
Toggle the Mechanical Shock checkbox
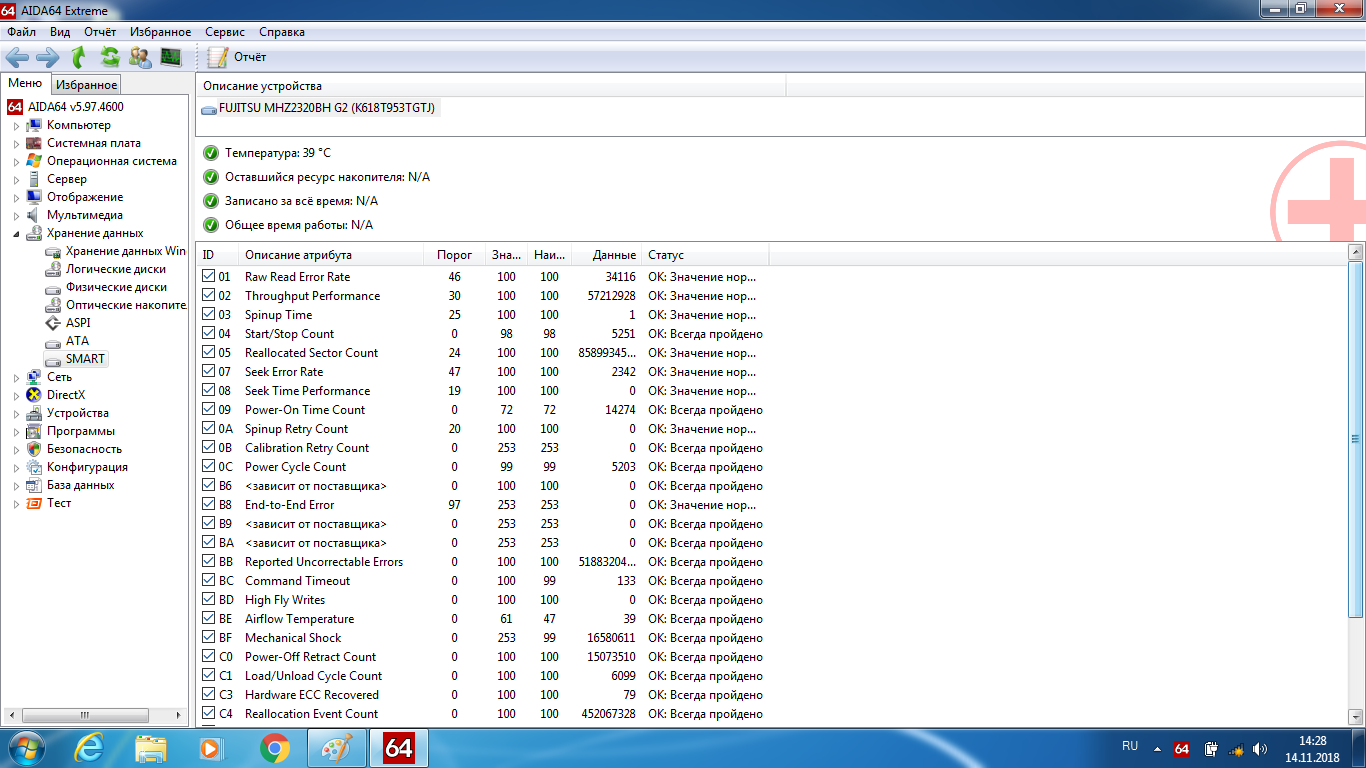[x=208, y=637]
